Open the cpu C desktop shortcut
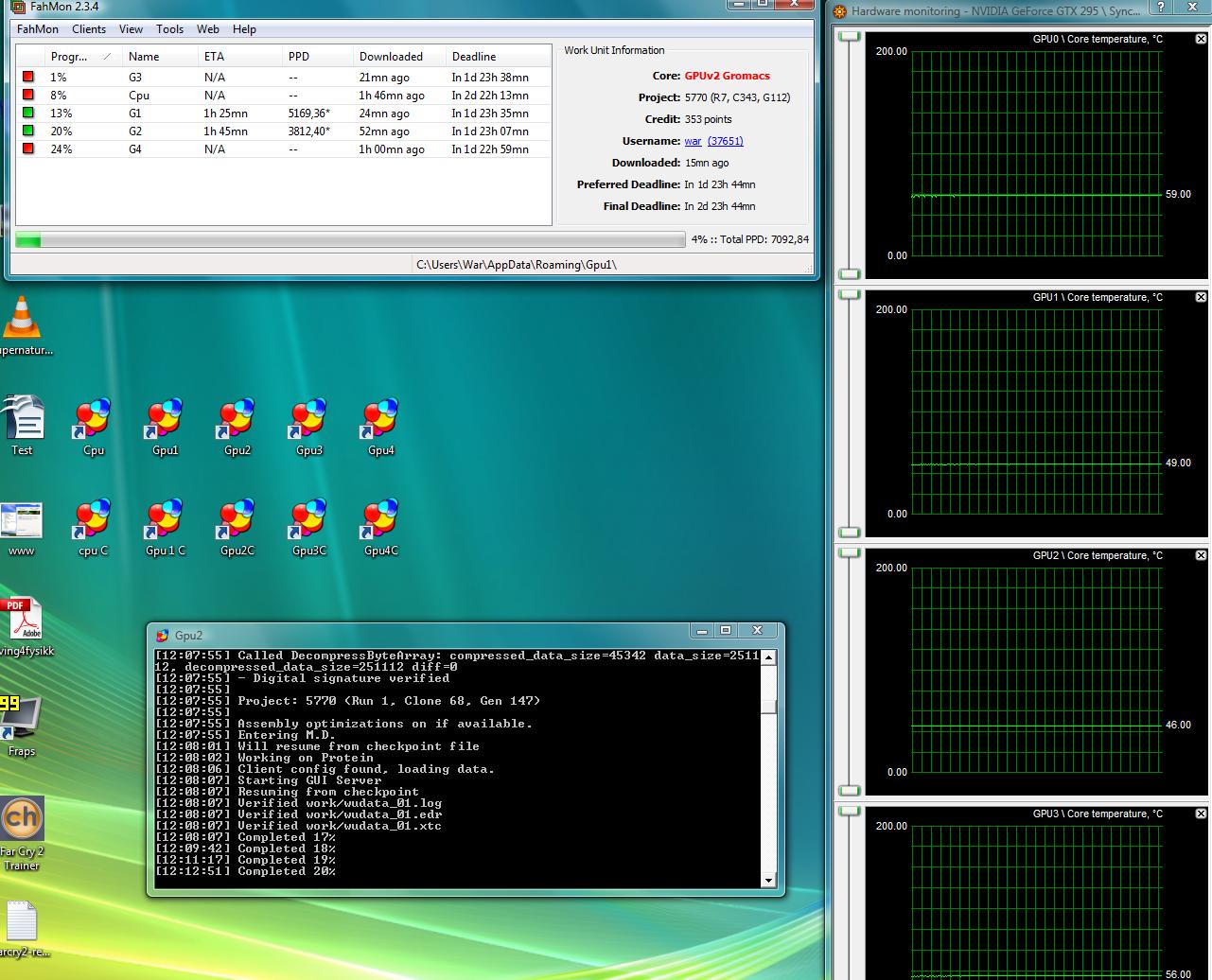1212x980 pixels. [94, 528]
